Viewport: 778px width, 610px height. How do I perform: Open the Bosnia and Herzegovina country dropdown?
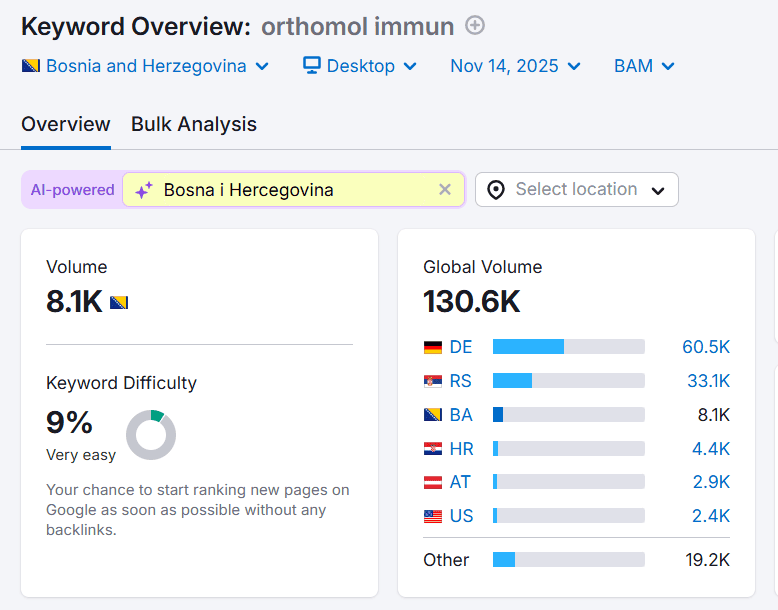145,66
